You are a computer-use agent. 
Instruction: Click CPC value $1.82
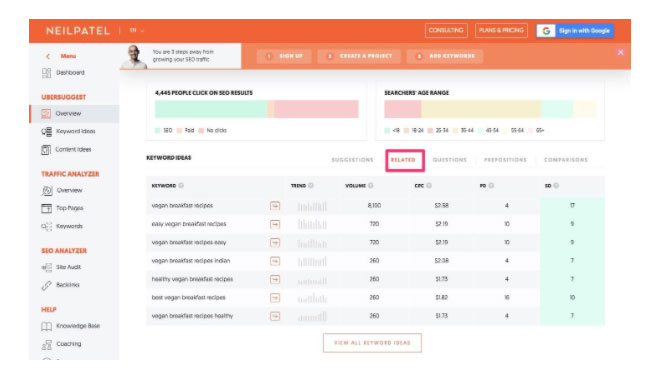(441, 298)
